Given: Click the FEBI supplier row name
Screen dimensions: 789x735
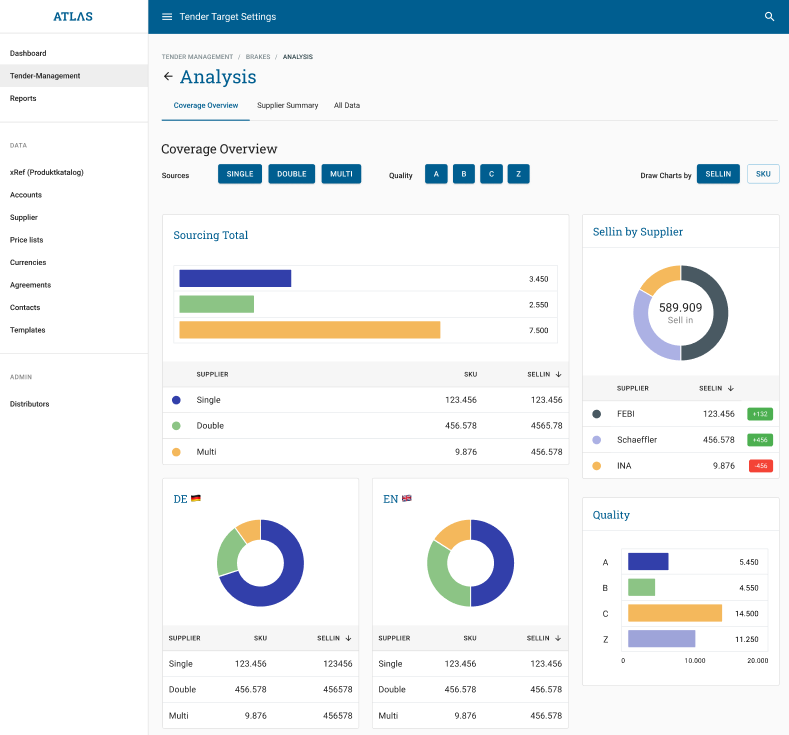Looking at the screenshot, I should click(625, 414).
